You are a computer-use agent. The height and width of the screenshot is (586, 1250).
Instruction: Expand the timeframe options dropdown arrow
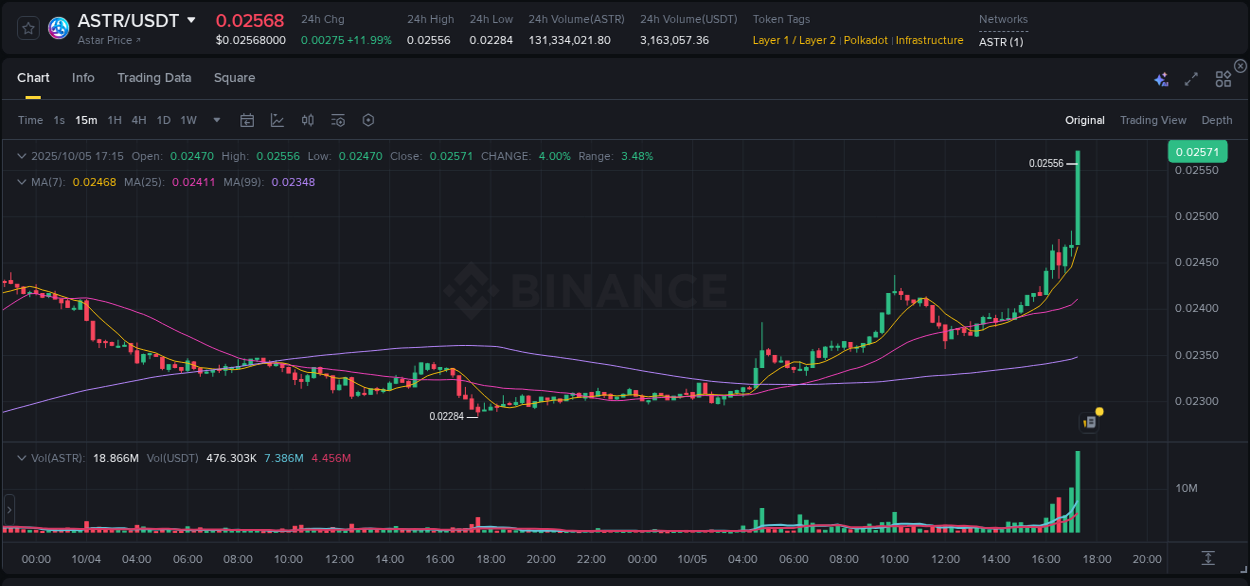click(x=215, y=120)
